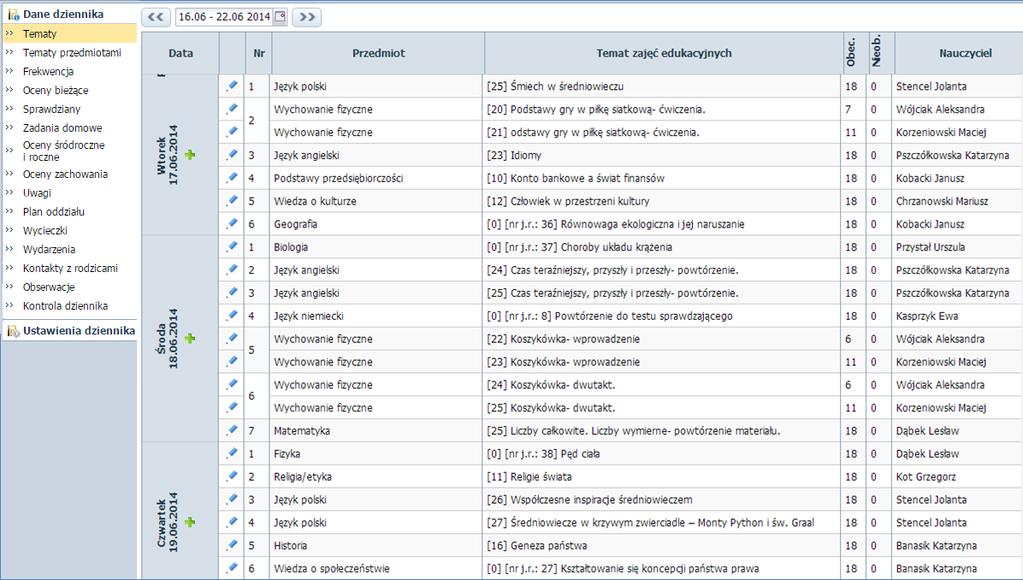The image size is (1023, 580).
Task: Click the Przedmiot column header
Action: 378,53
